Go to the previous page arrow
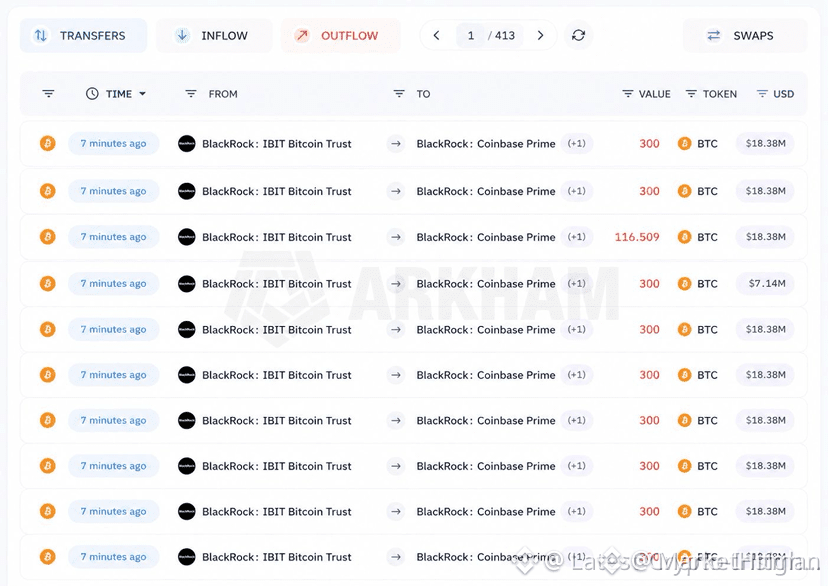828x586 pixels. (436, 35)
